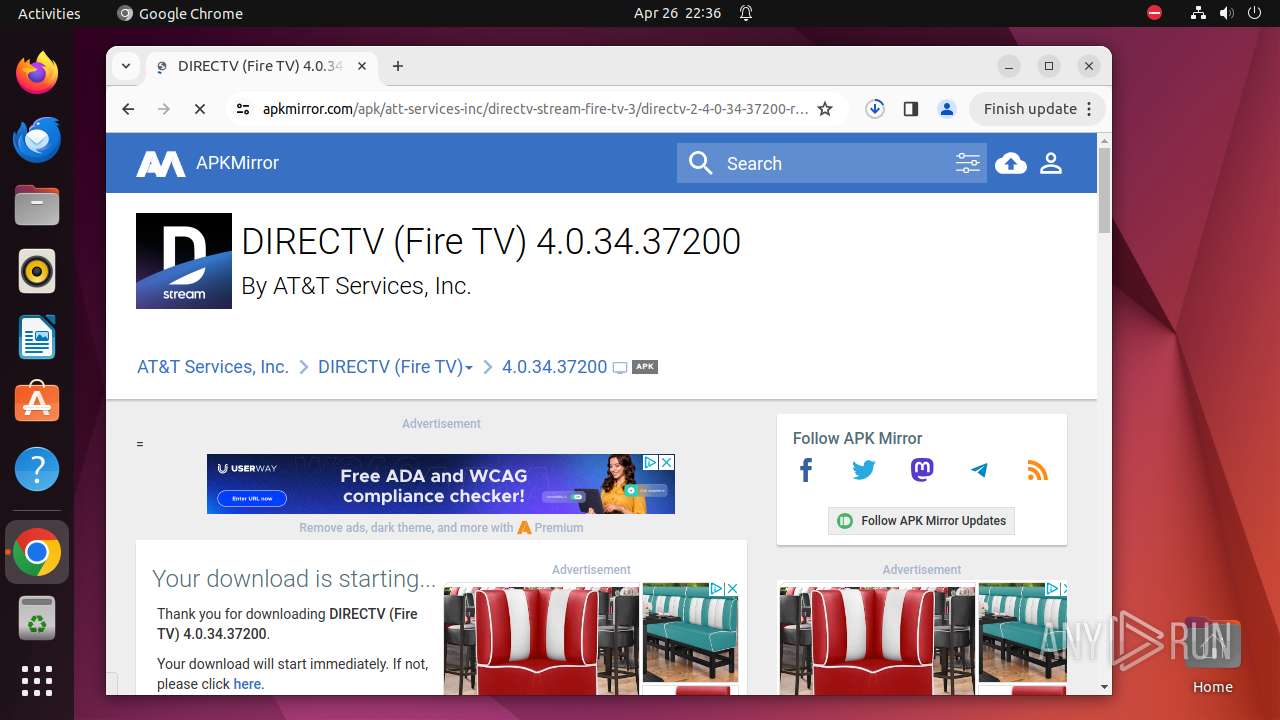
Task: Go forward in Chrome history
Action: (x=164, y=109)
